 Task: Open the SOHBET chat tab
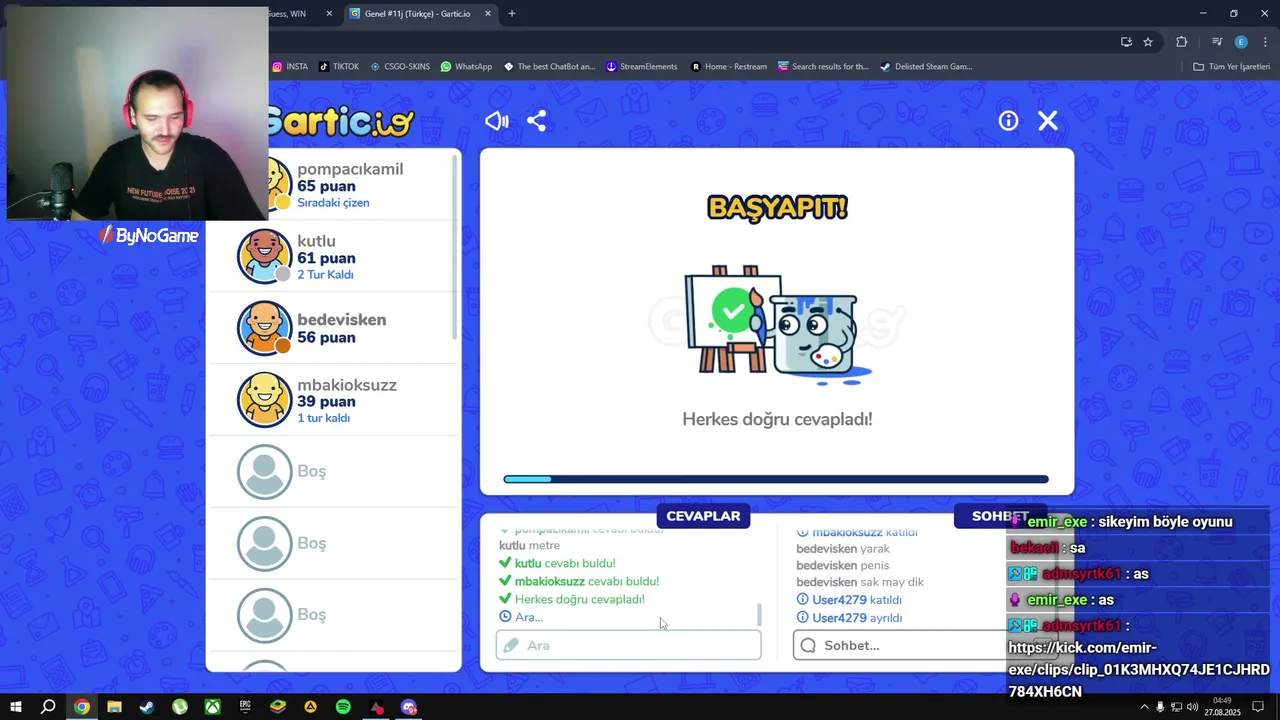pos(1000,516)
